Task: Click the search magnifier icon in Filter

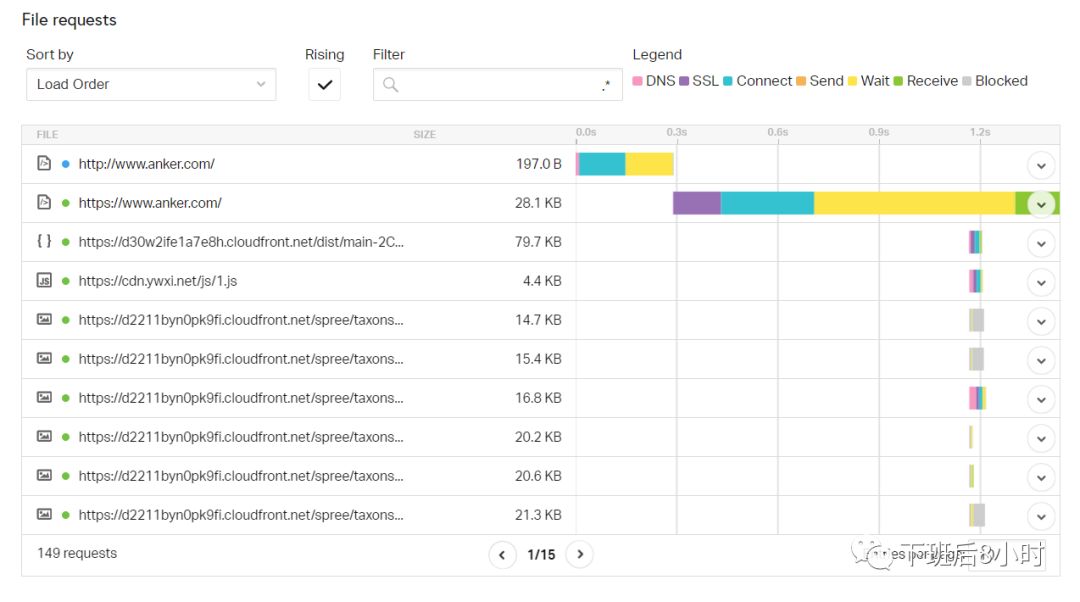Action: pyautogui.click(x=391, y=85)
